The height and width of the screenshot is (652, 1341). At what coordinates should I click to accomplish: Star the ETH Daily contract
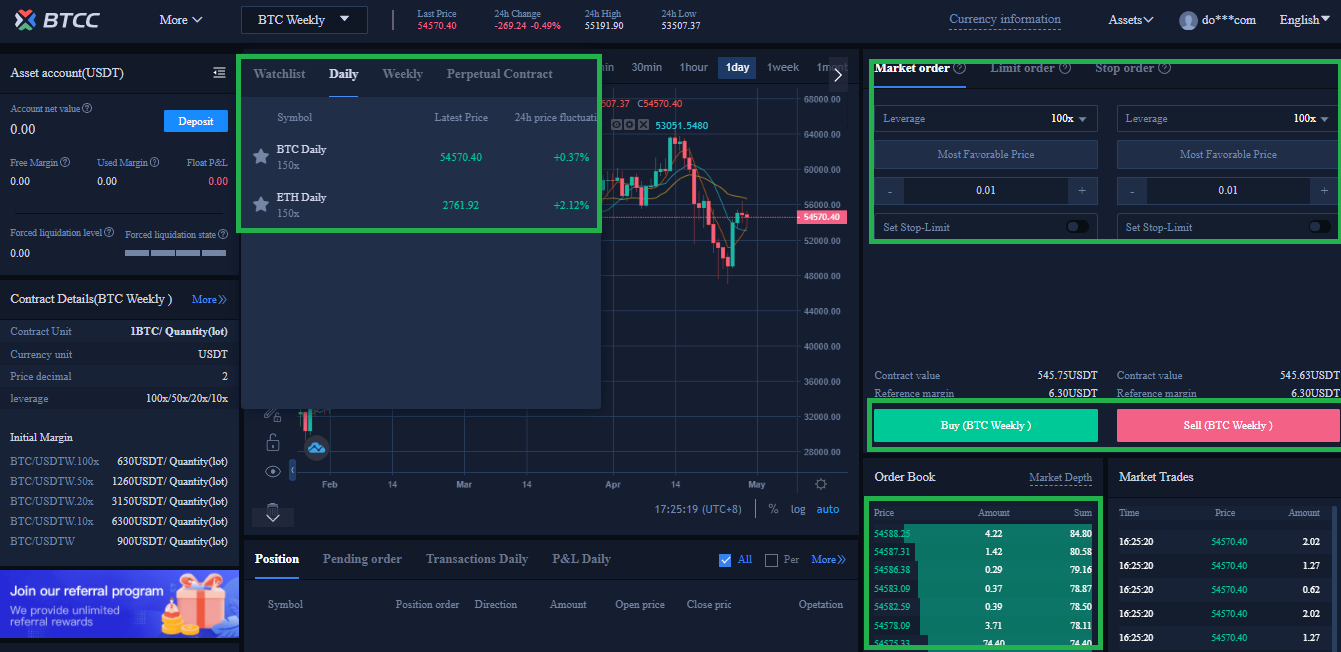click(x=260, y=204)
